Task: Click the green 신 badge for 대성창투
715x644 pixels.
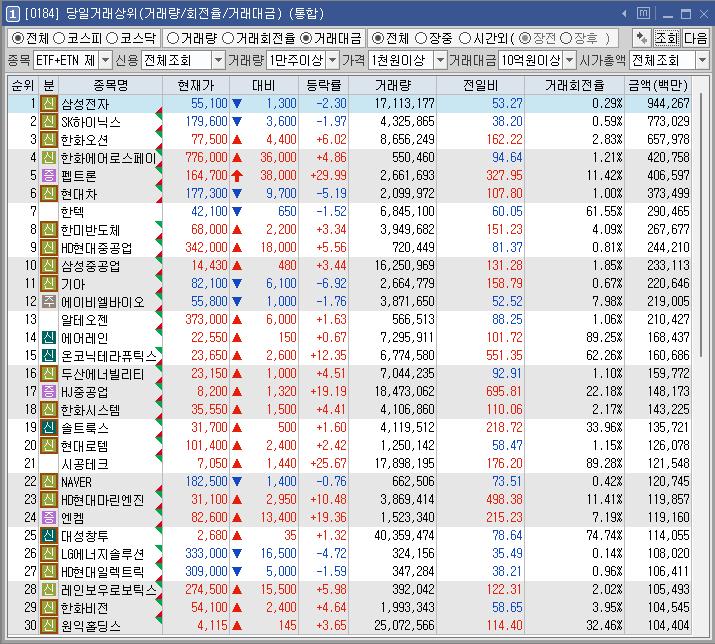Action: (x=49, y=535)
